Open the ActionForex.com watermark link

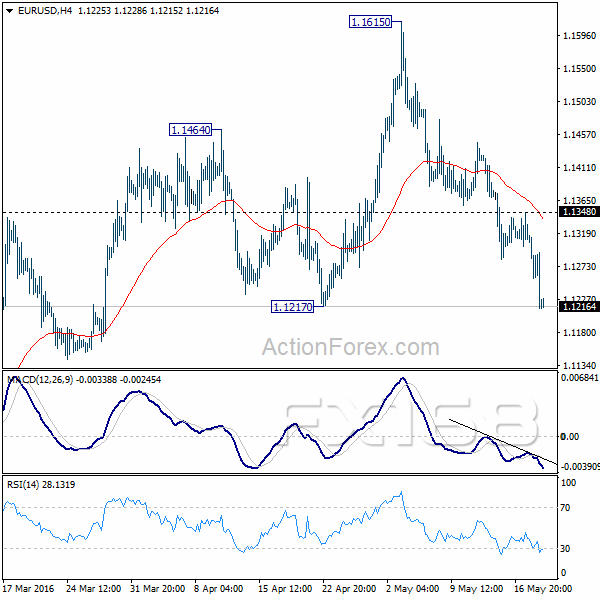(350, 348)
